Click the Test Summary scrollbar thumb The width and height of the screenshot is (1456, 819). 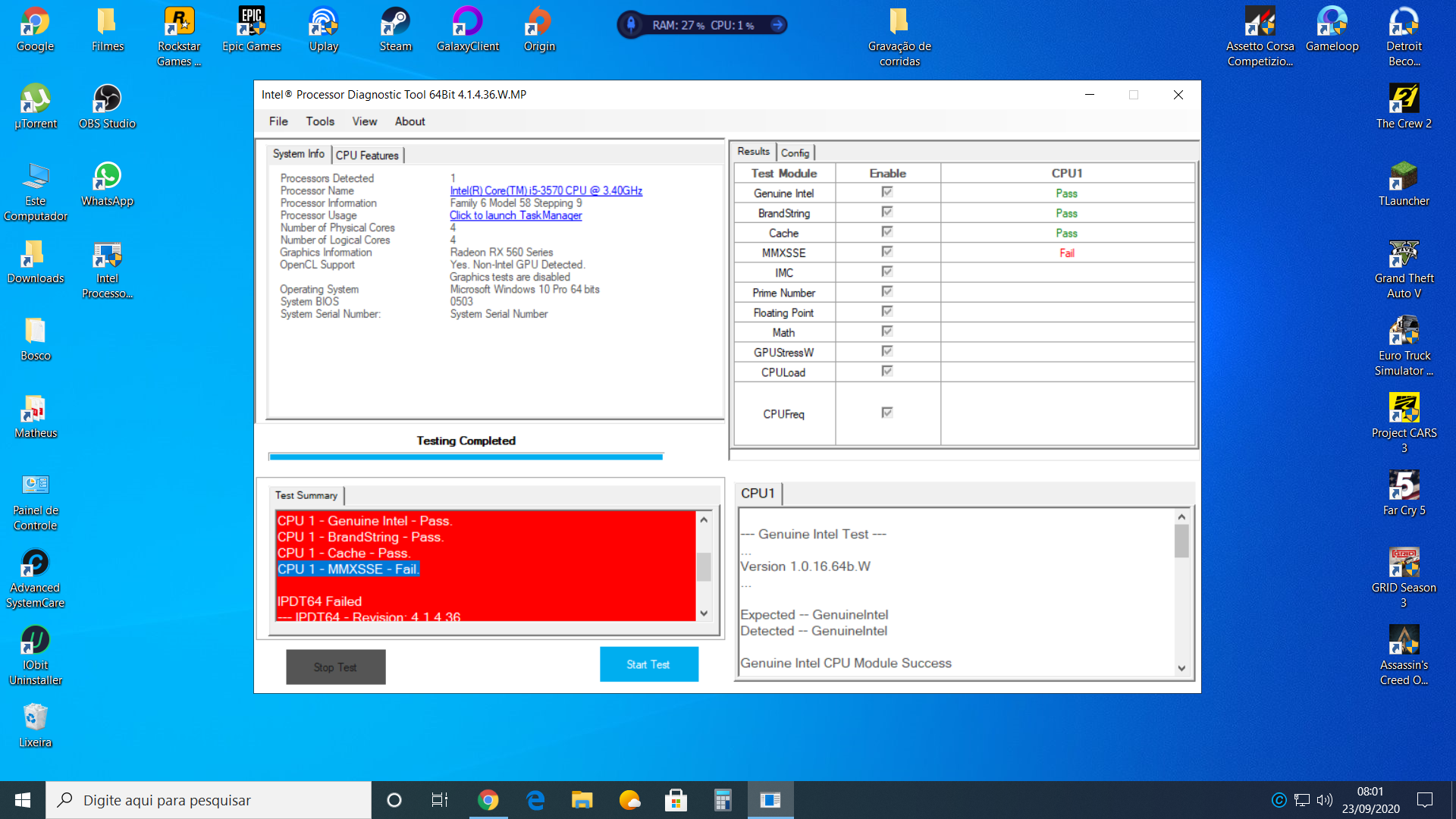pos(704,566)
